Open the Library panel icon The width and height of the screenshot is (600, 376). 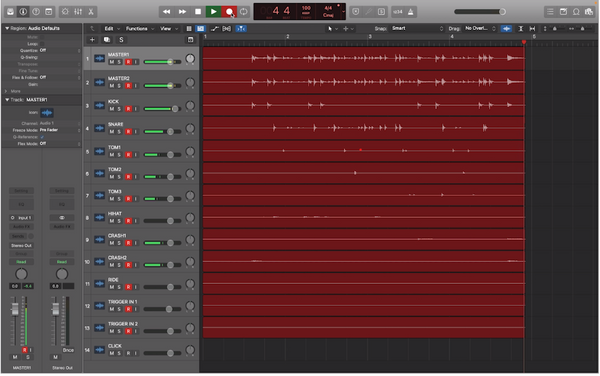[10, 12]
